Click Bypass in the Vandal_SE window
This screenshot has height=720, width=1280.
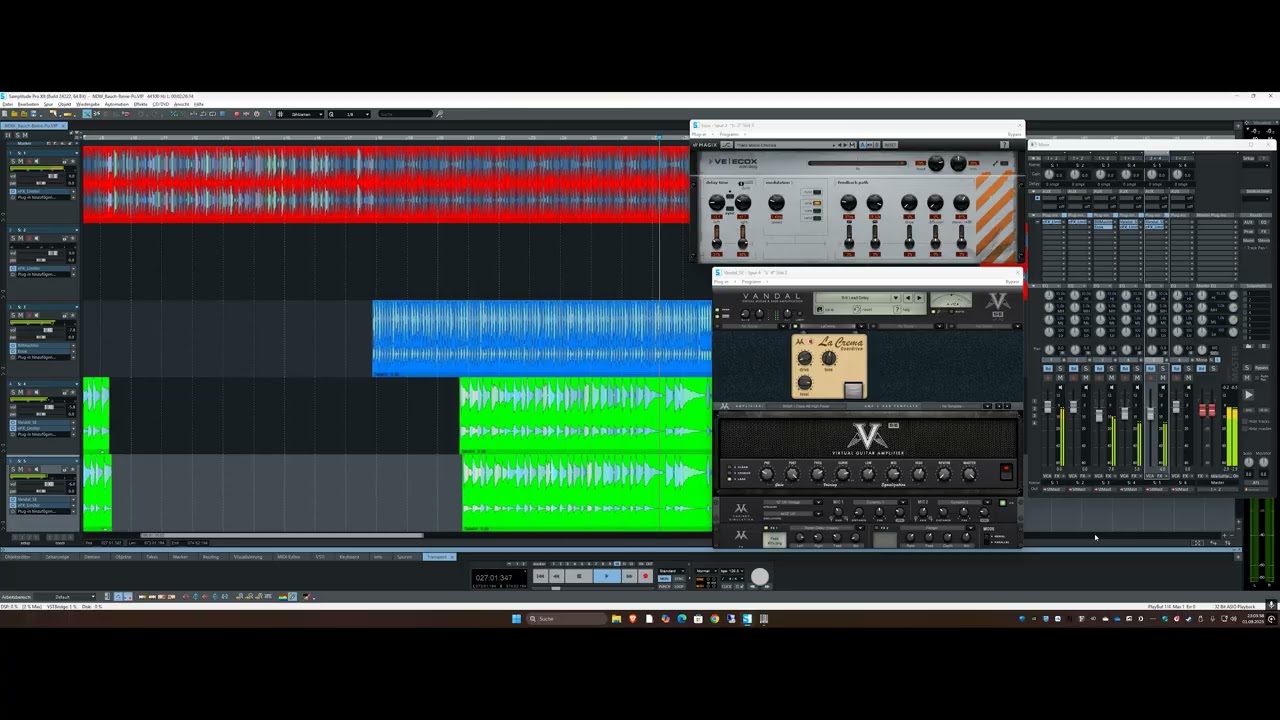[x=1012, y=281]
